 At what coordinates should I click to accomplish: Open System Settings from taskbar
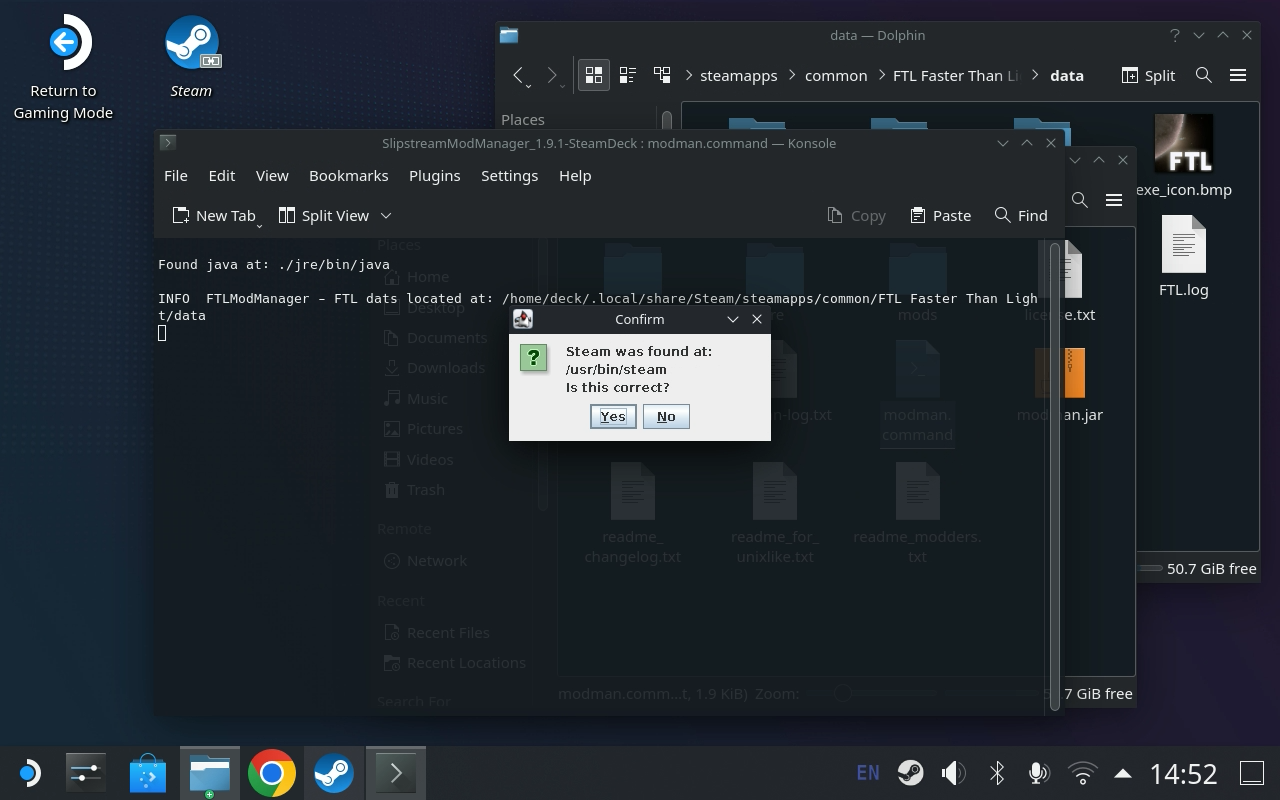coord(85,773)
